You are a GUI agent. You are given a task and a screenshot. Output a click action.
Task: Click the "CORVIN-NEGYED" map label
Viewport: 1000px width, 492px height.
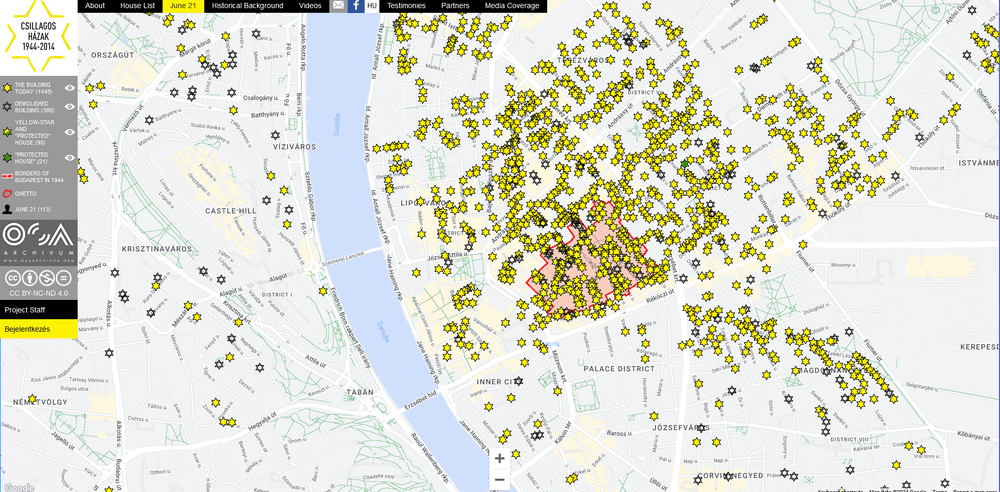click(x=729, y=475)
